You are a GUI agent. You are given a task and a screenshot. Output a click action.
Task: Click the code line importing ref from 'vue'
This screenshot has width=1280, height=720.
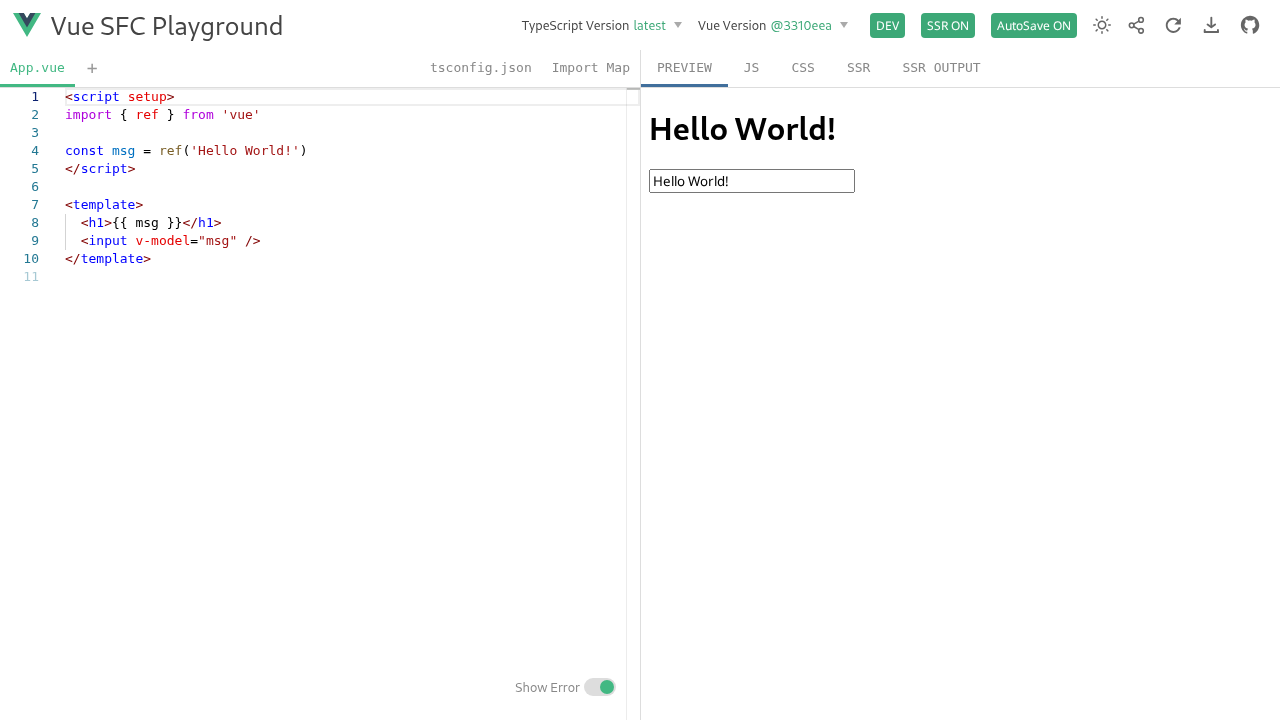(x=163, y=115)
